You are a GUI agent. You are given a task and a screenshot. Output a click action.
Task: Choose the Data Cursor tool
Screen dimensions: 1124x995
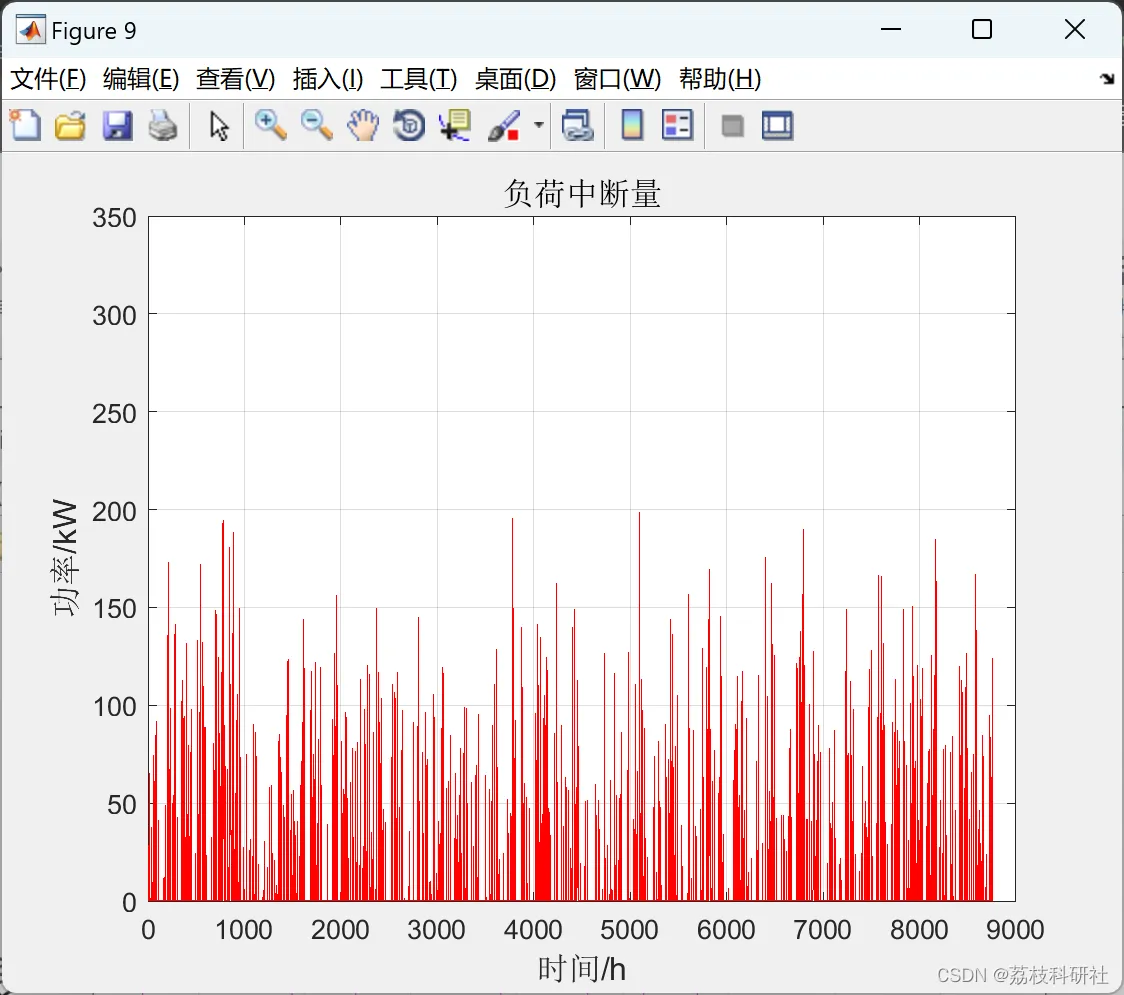click(455, 125)
